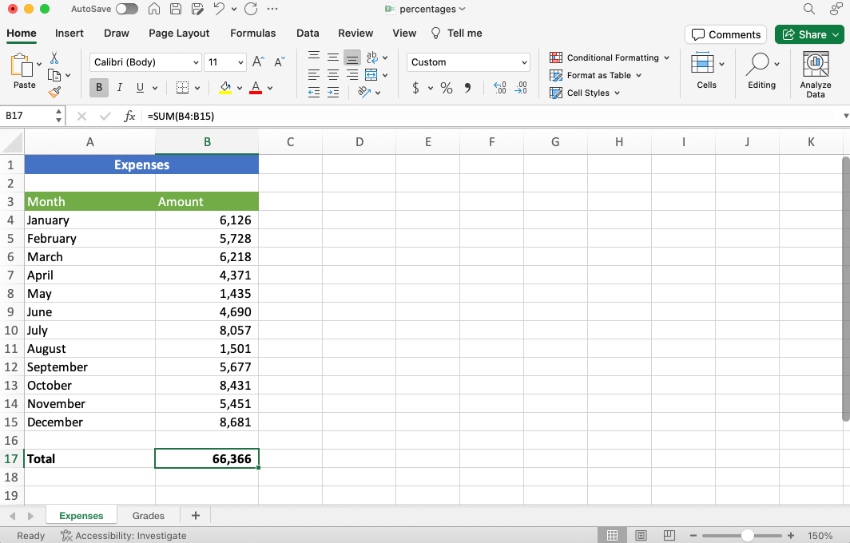Image resolution: width=850 pixels, height=543 pixels.
Task: Click the Undo arrow icon
Action: pos(218,9)
